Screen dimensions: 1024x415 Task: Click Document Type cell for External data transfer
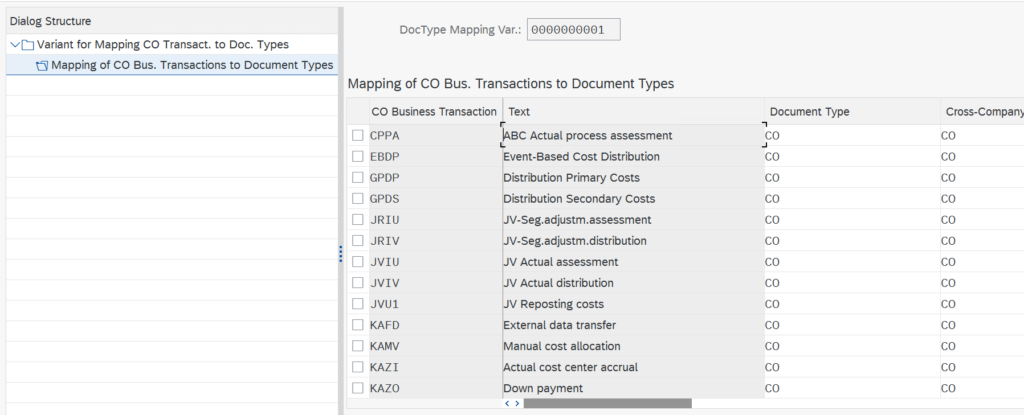coord(850,325)
